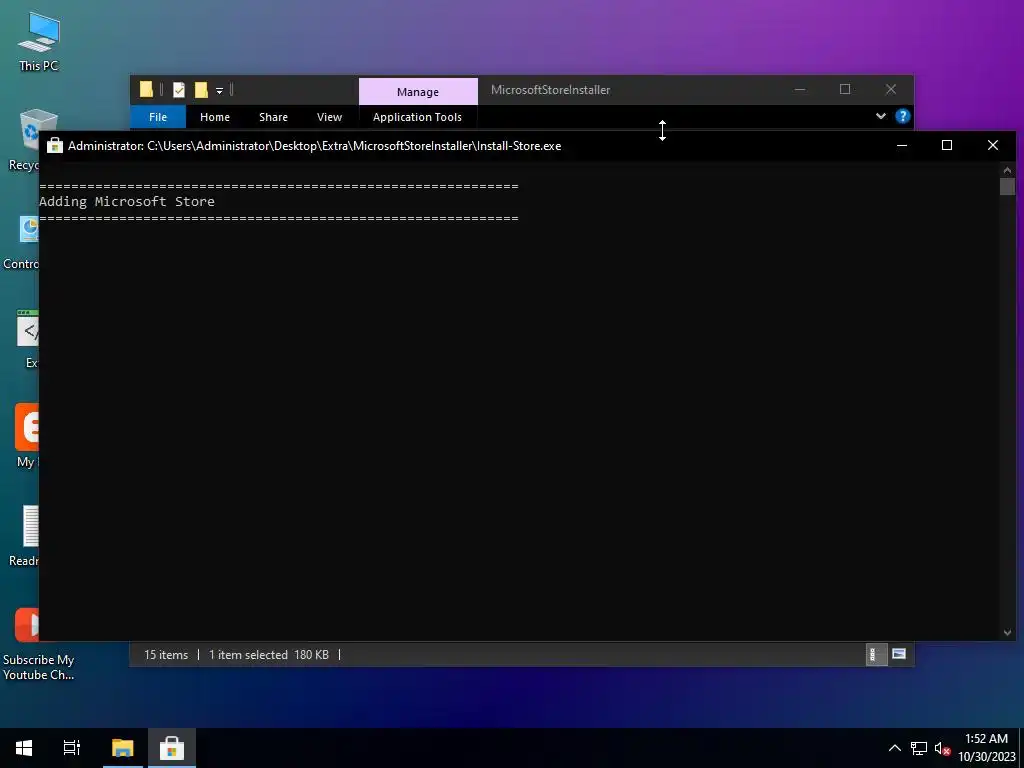Screen dimensions: 1024x768
Task: Open the Manage contextual tab in Explorer
Action: click(418, 91)
